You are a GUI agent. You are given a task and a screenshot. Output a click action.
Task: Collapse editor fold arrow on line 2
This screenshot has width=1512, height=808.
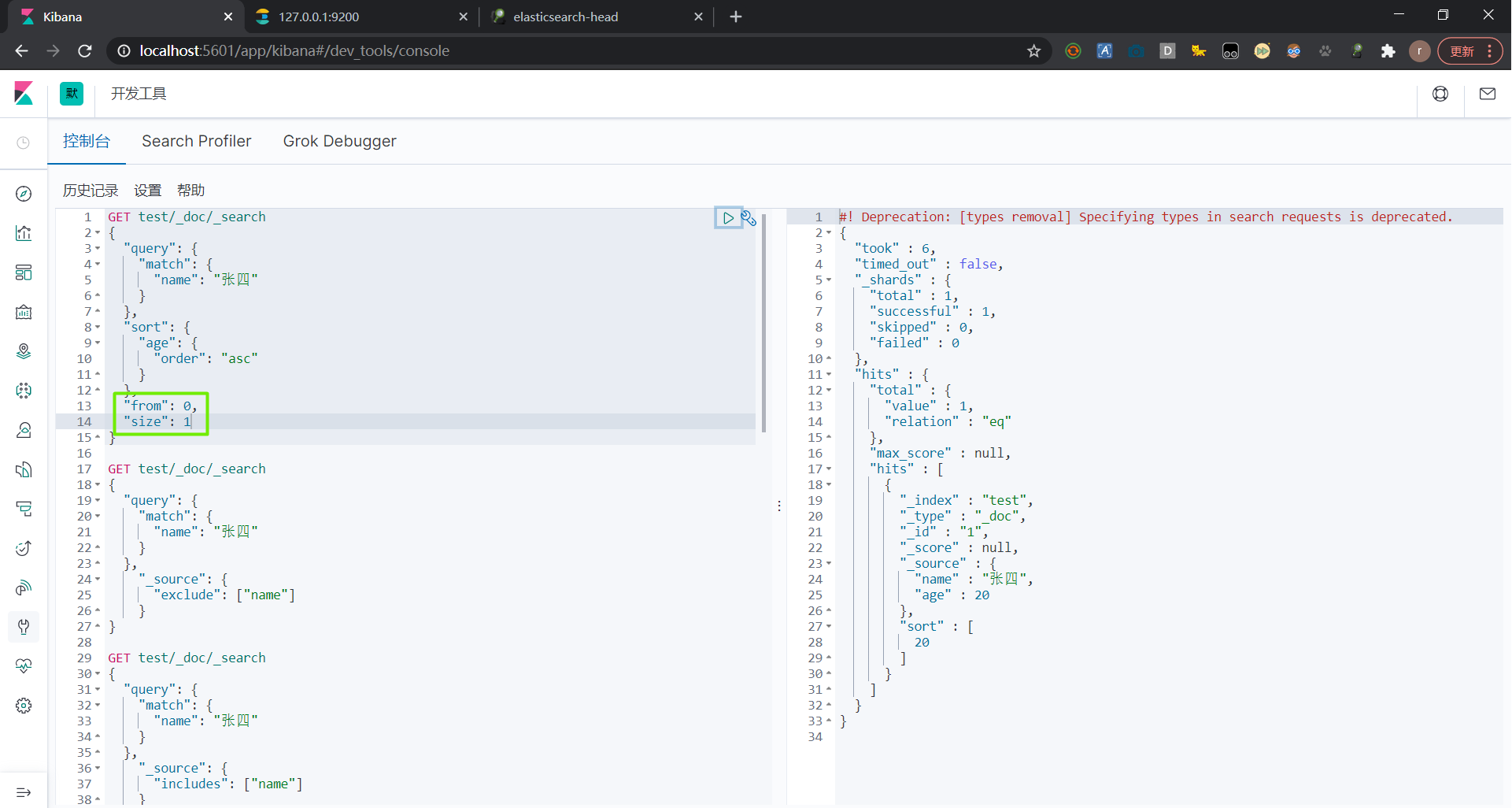tap(98, 233)
